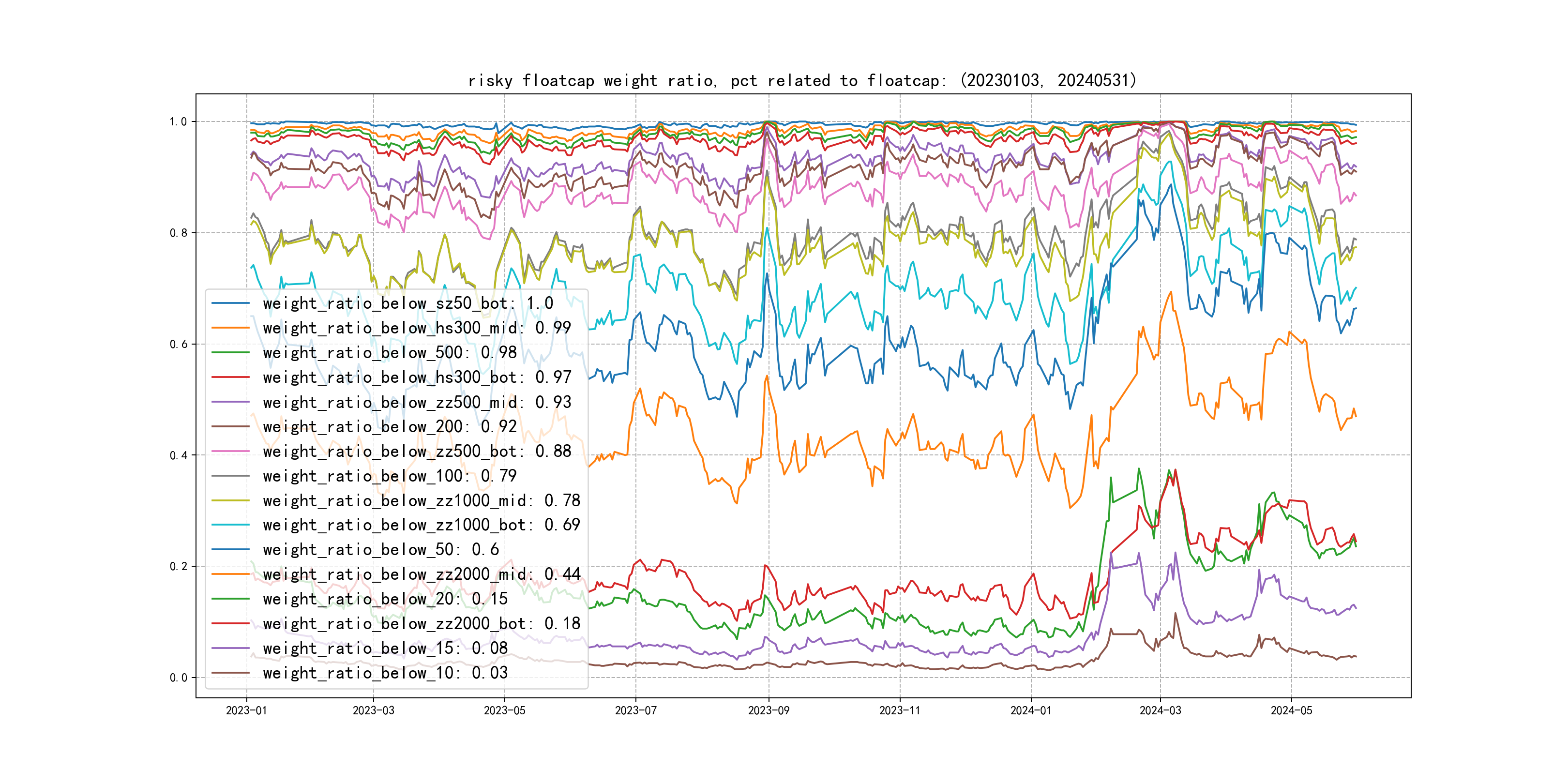Click purple line swatch for below_15 legend
This screenshot has height=784, width=1568.
coord(230,648)
